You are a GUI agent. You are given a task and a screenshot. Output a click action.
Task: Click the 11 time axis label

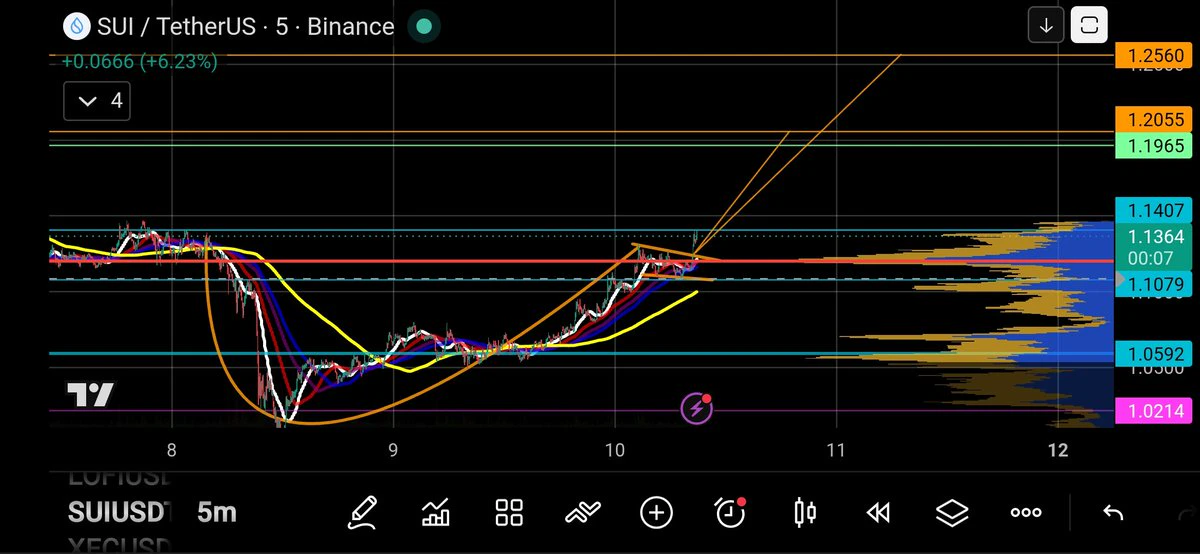(x=835, y=451)
